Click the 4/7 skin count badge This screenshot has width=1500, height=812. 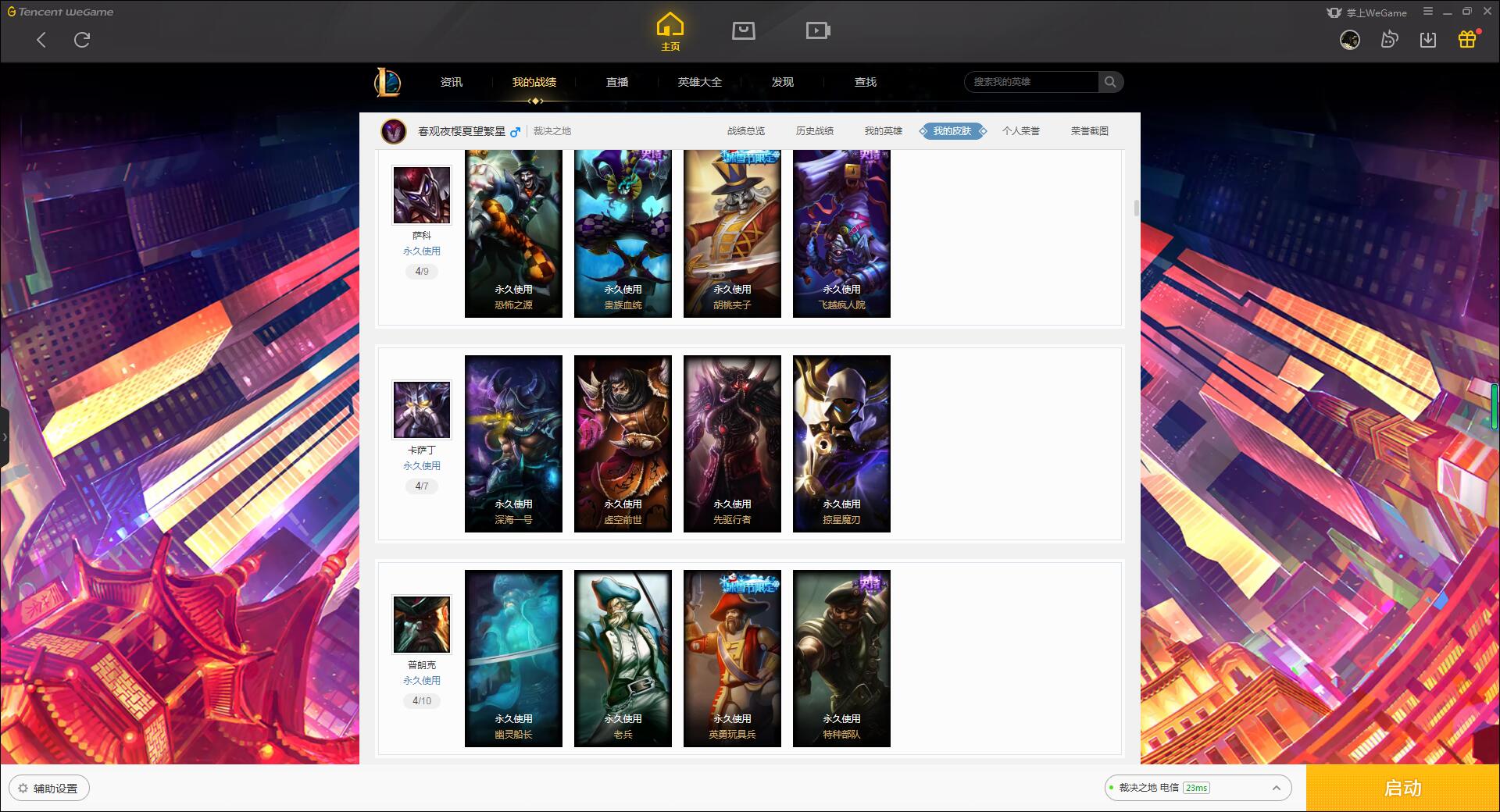(422, 486)
